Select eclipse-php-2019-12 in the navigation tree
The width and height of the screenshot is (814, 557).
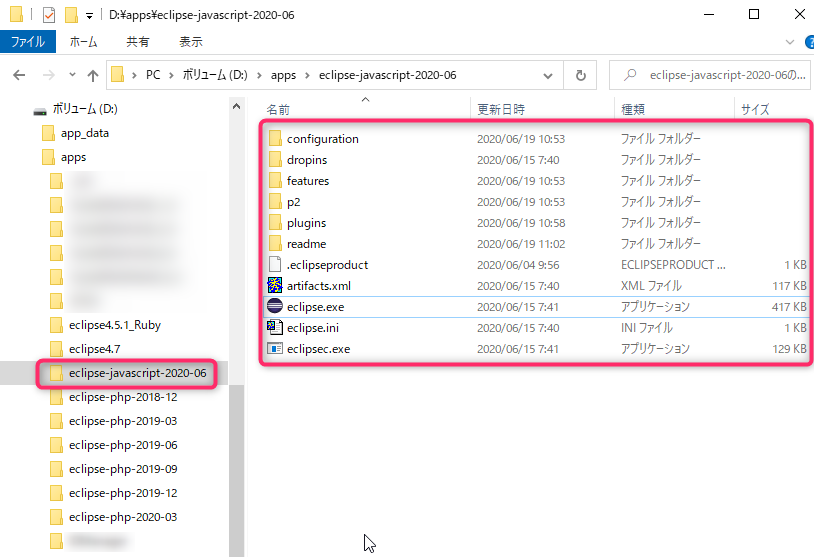pos(123,493)
